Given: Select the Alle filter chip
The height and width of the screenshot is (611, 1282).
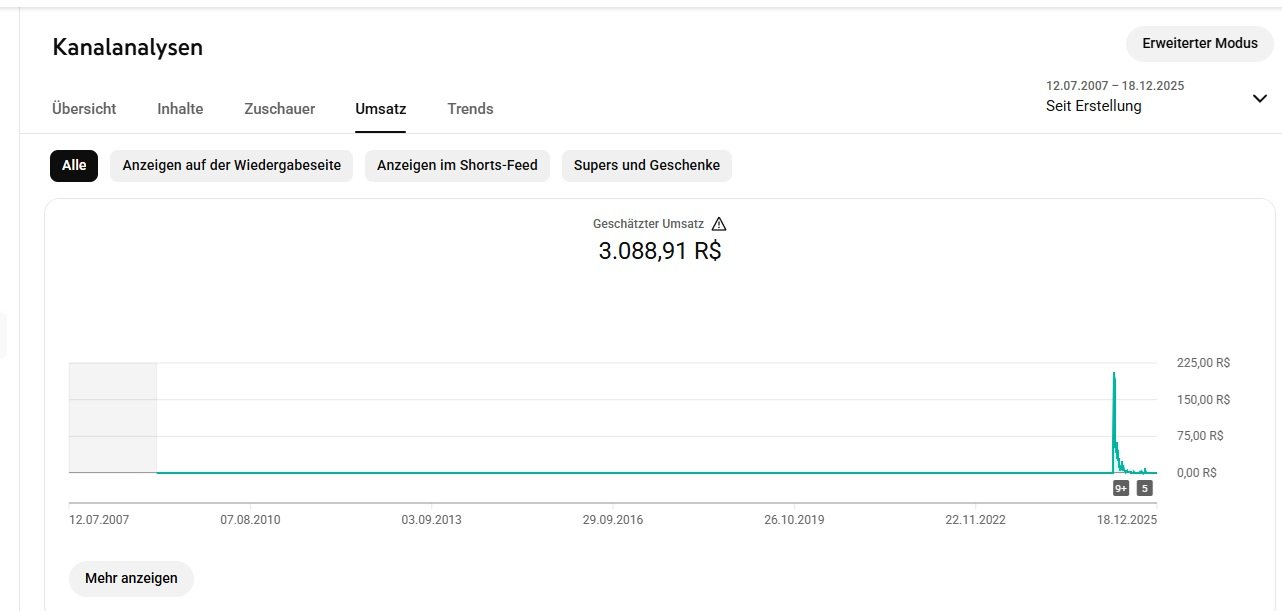Looking at the screenshot, I should pyautogui.click(x=74, y=166).
